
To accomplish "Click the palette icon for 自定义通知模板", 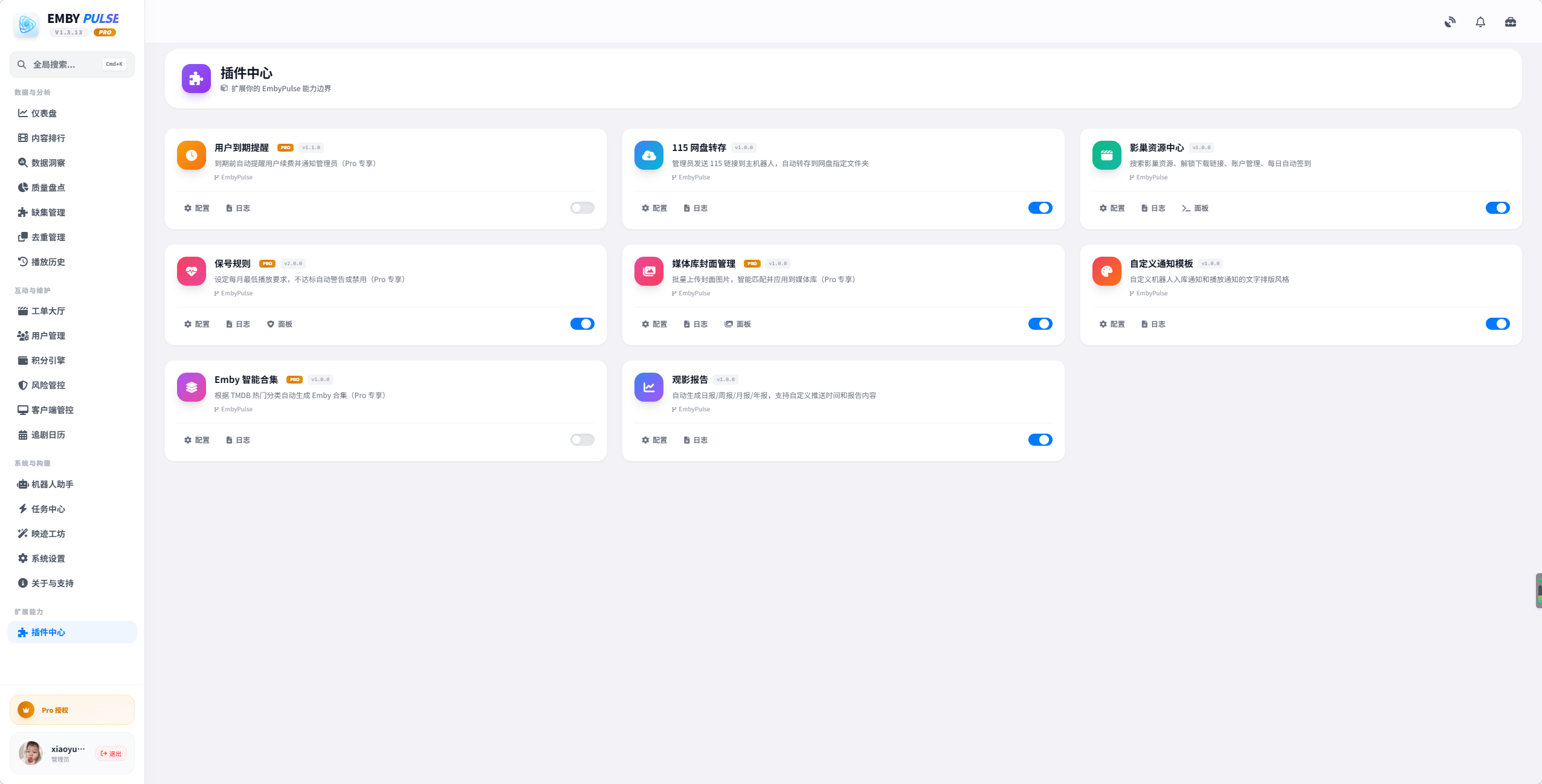I will tap(1106, 271).
